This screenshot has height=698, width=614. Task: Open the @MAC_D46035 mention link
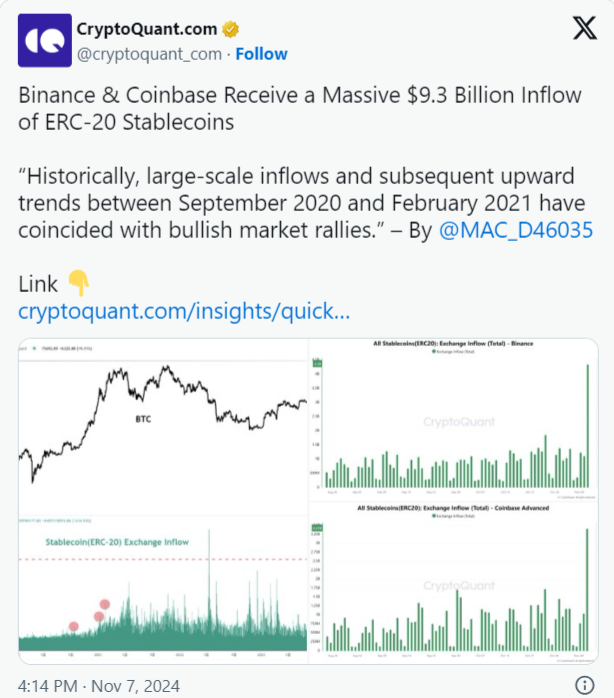[516, 230]
